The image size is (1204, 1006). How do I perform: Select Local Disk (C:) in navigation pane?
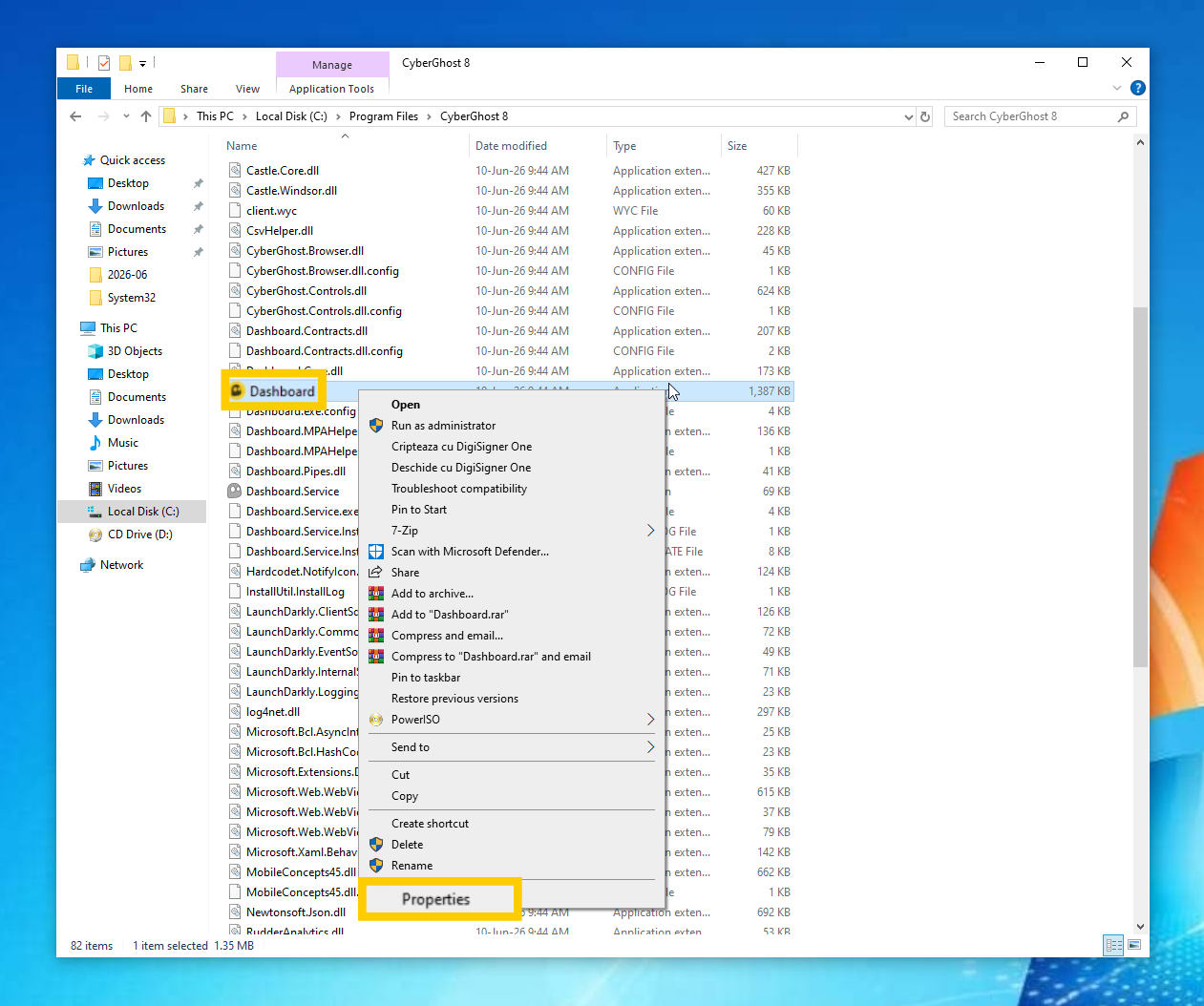(x=132, y=512)
